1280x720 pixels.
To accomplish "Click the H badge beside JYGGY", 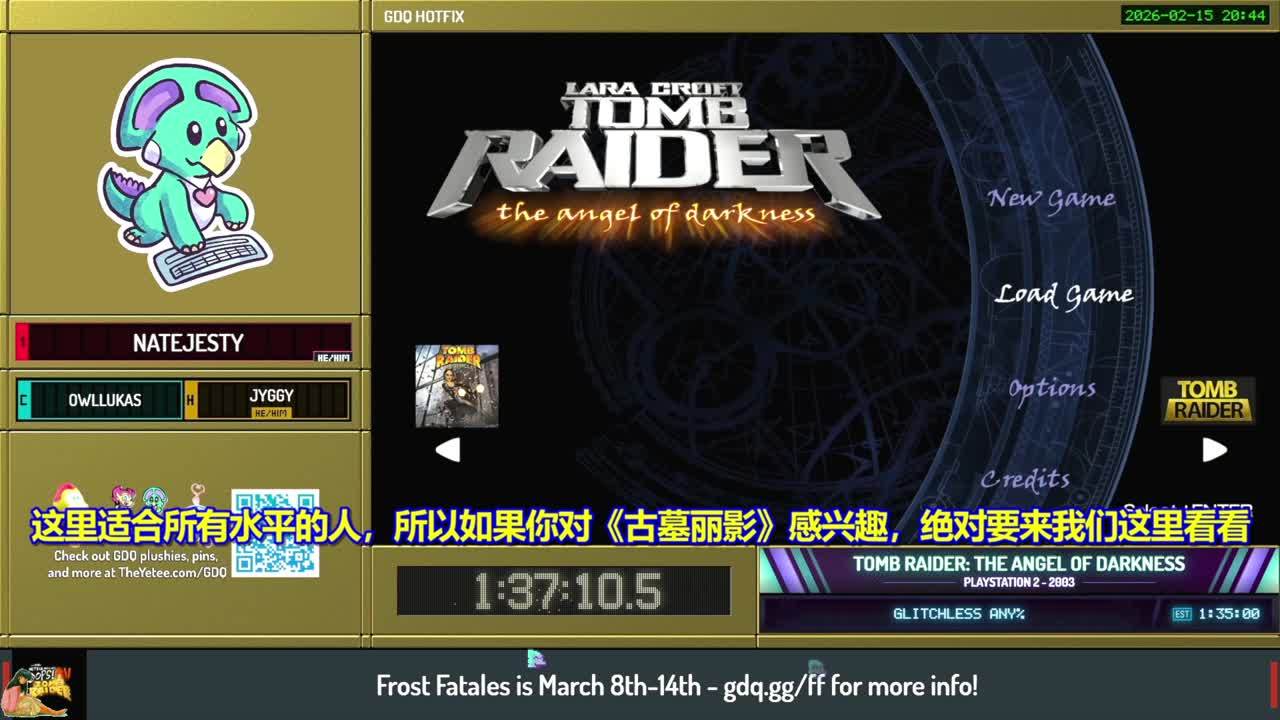I will click(x=190, y=400).
